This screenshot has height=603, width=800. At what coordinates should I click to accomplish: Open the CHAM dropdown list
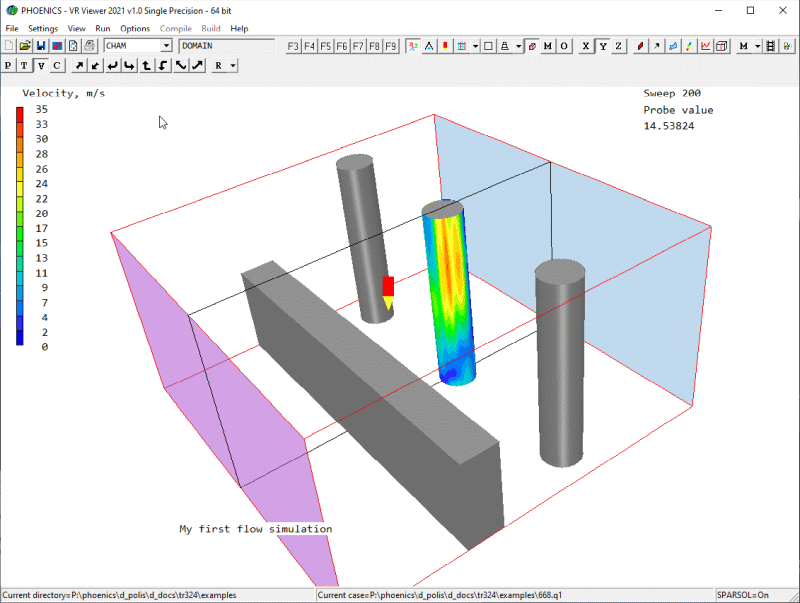click(x=166, y=46)
